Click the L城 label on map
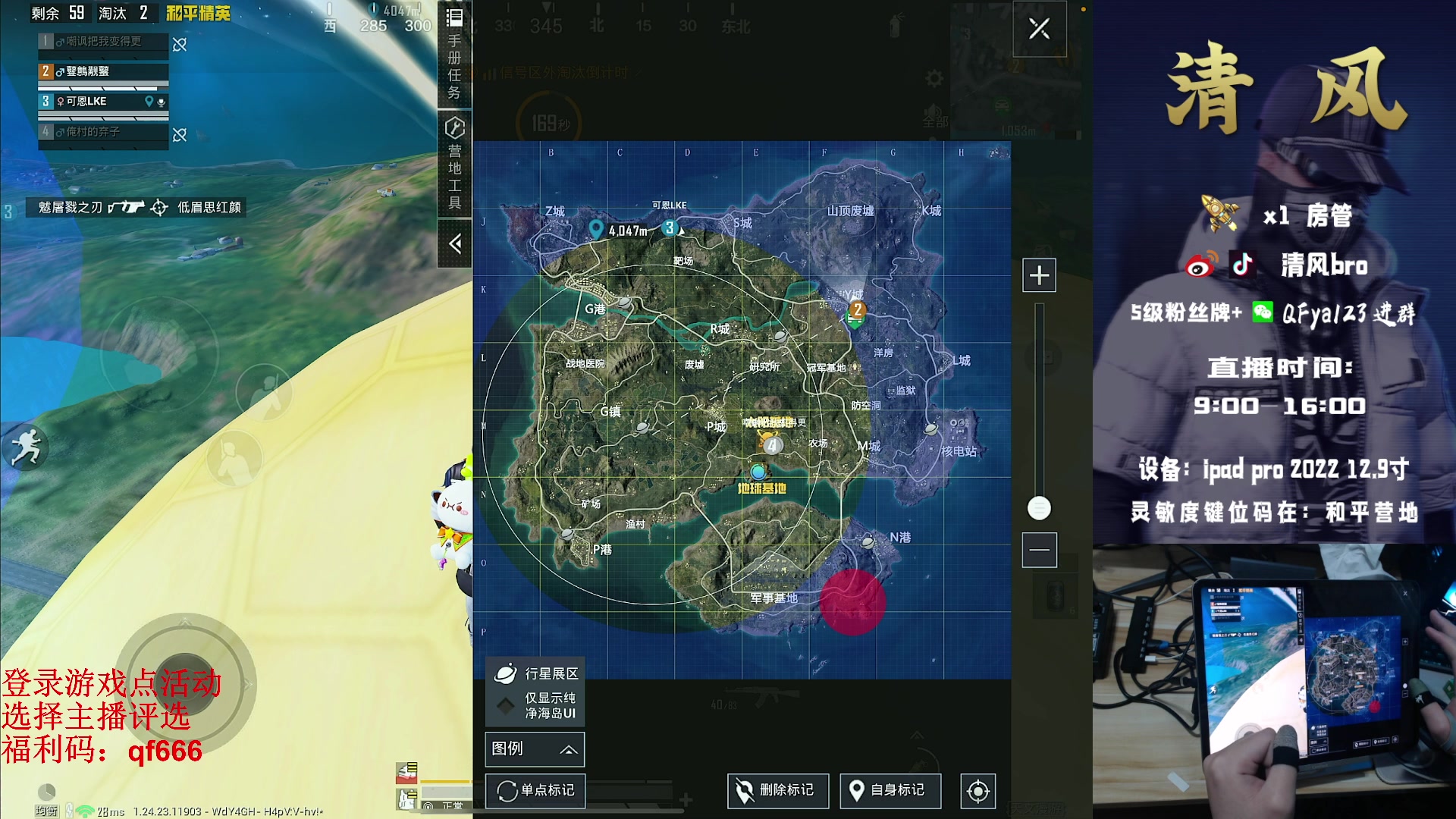This screenshot has width=1456, height=819. pyautogui.click(x=962, y=360)
